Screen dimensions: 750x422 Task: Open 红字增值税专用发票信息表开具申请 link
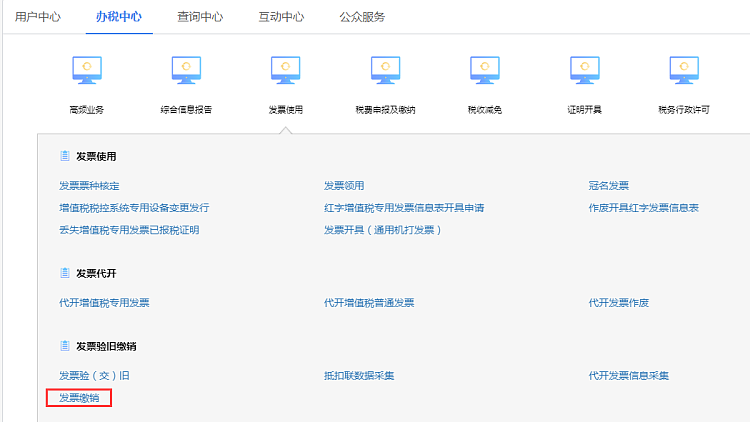point(404,208)
